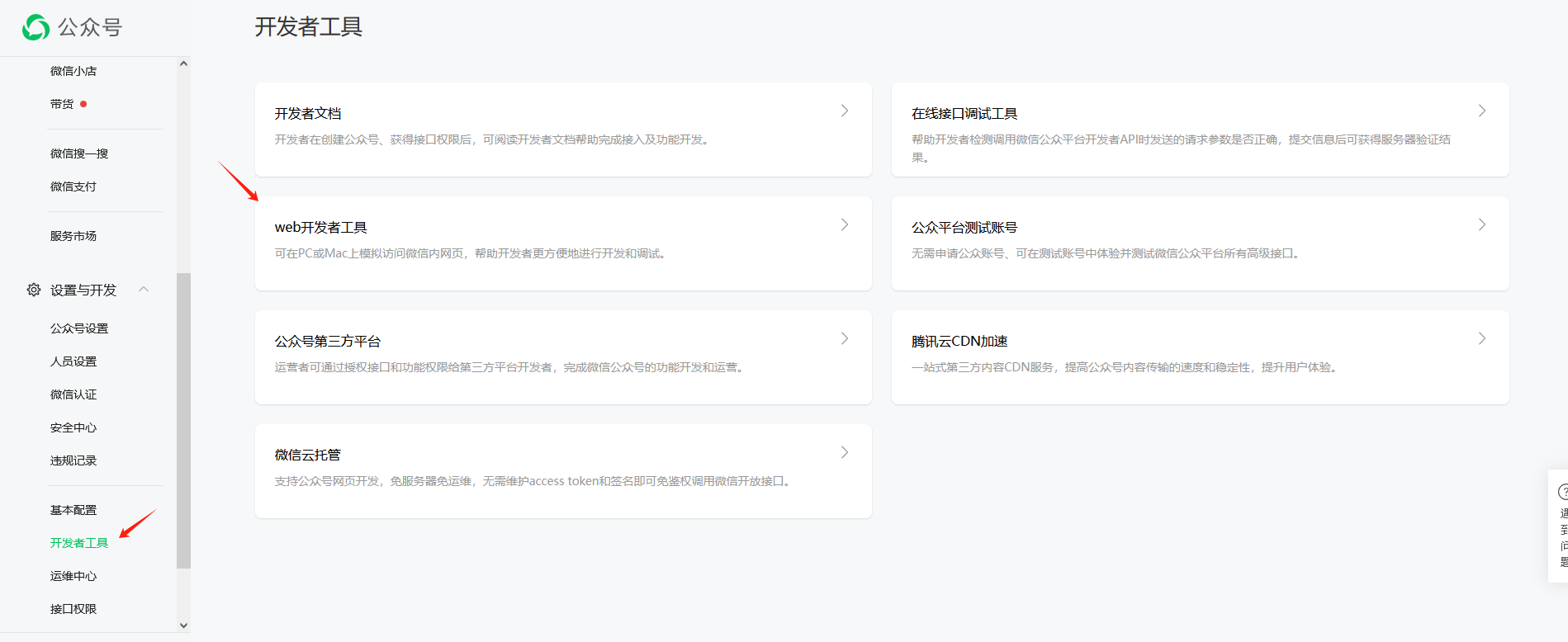Viewport: 1568px width, 642px height.
Task: Click the chevron on 腾讯云CDN加速 card
Action: click(1482, 338)
